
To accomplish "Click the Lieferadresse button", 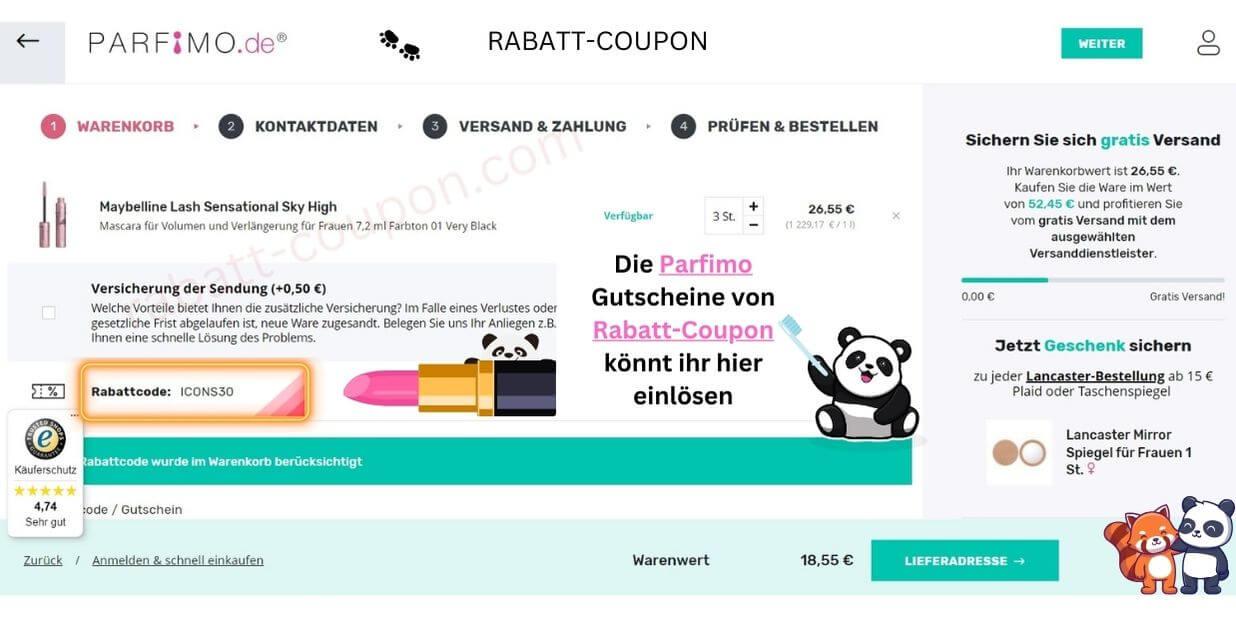I will (964, 561).
